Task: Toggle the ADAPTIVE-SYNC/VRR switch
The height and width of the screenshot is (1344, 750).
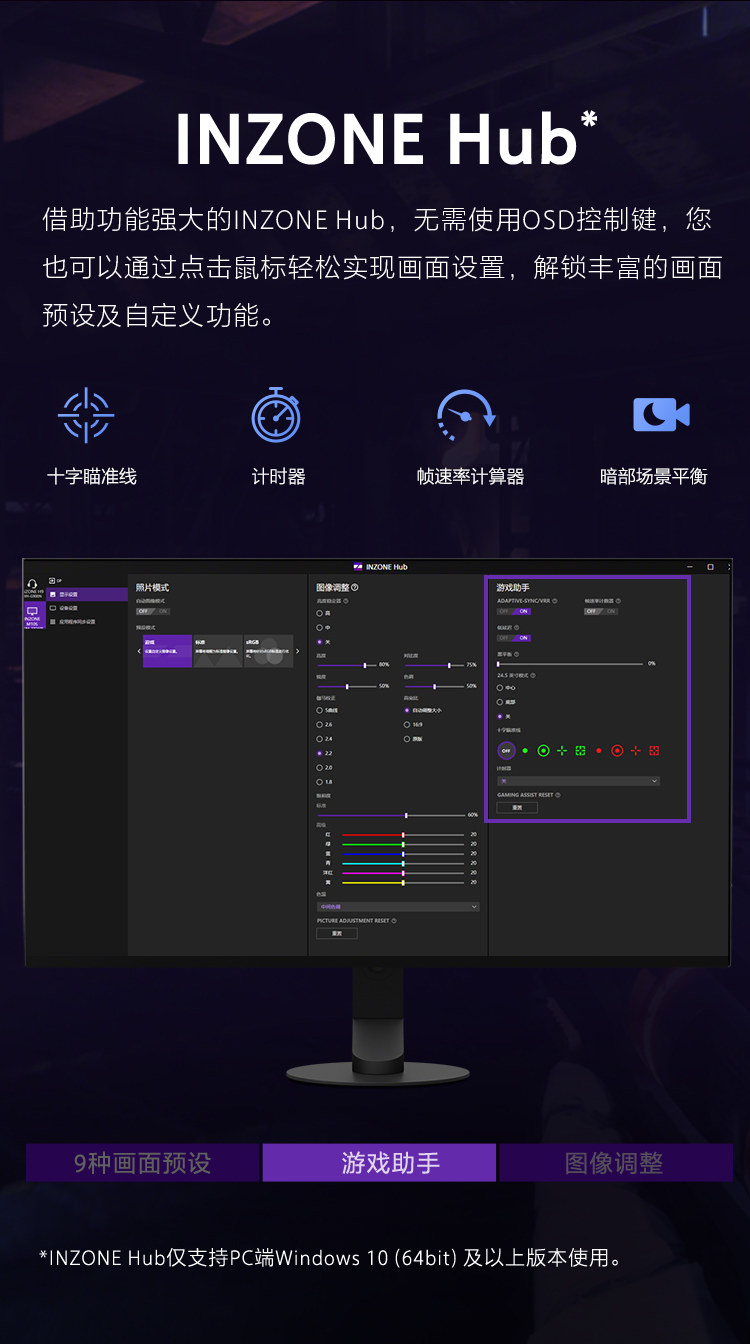Action: click(514, 611)
